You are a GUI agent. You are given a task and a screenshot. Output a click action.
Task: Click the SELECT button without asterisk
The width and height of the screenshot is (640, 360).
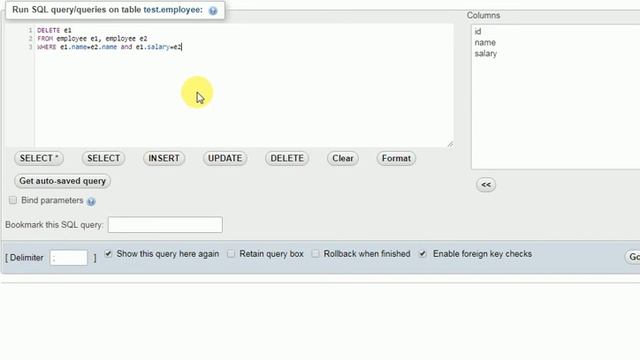[103, 158]
